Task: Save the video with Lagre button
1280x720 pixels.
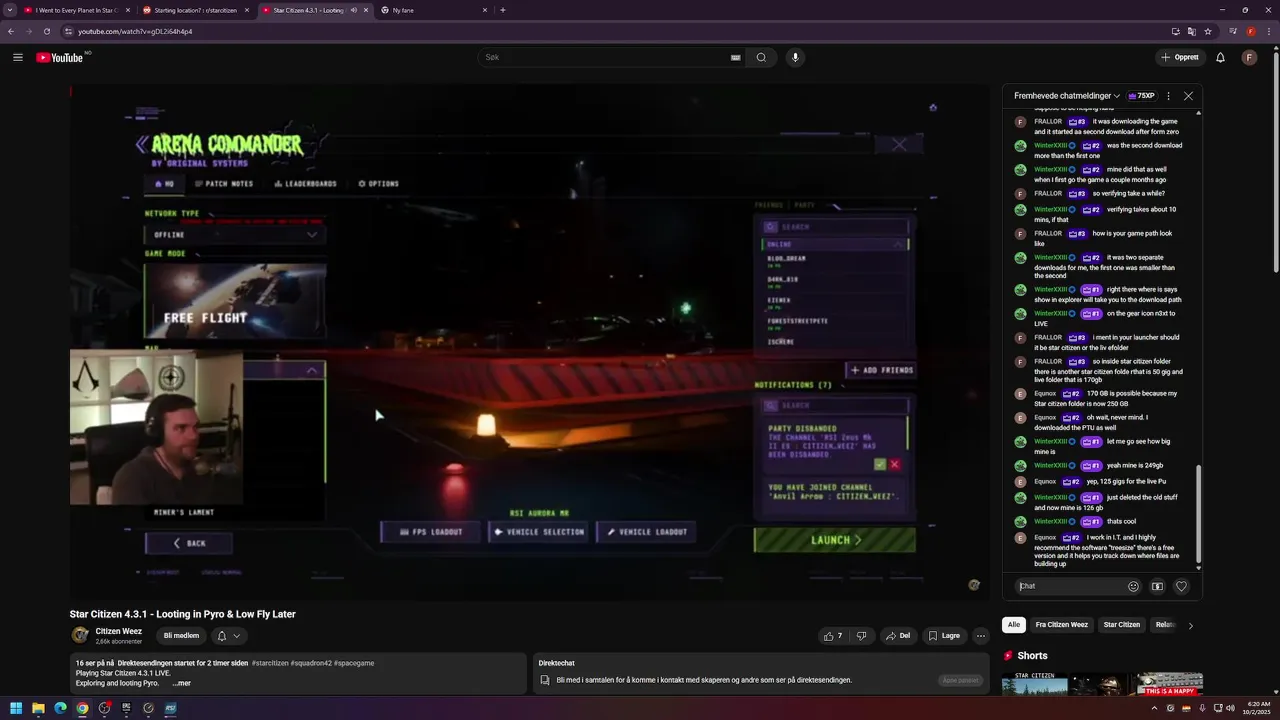Action: [944, 635]
